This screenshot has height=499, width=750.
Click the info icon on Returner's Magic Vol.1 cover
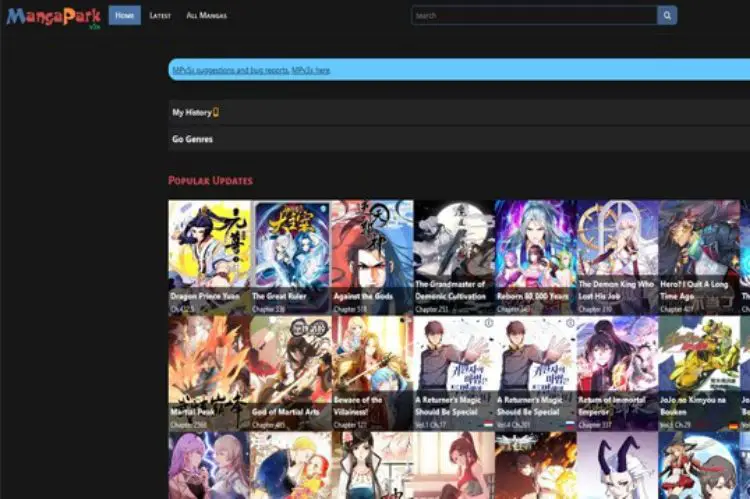tap(488, 323)
